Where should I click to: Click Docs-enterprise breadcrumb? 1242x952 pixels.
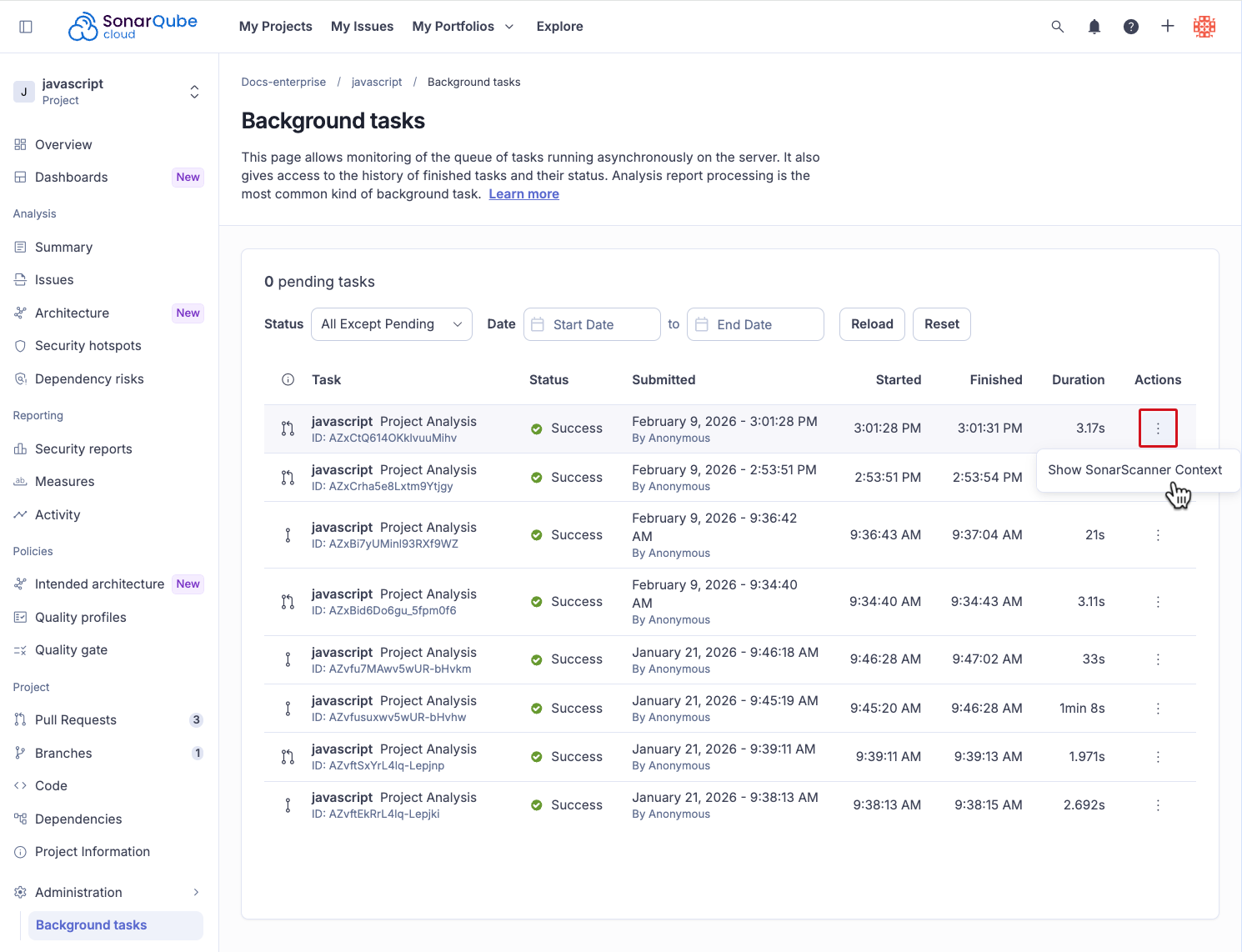coord(283,82)
